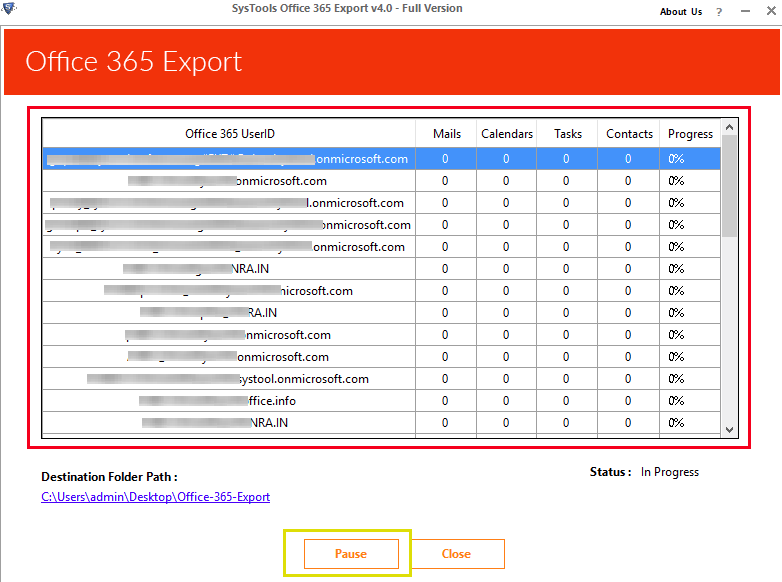Click the scroll down arrow of user list
The height and width of the screenshot is (582, 782).
pos(729,429)
